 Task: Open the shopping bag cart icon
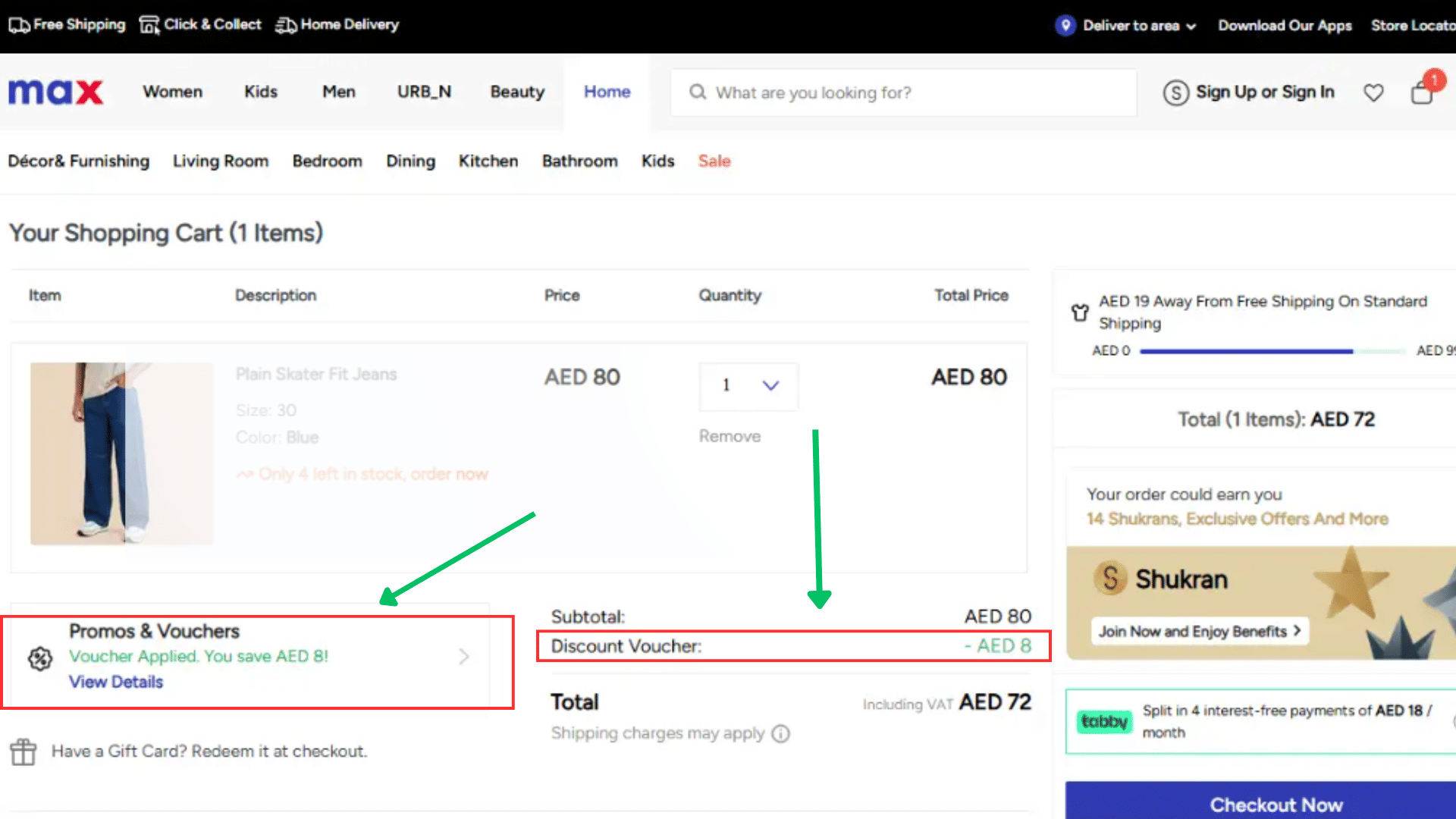[x=1422, y=93]
